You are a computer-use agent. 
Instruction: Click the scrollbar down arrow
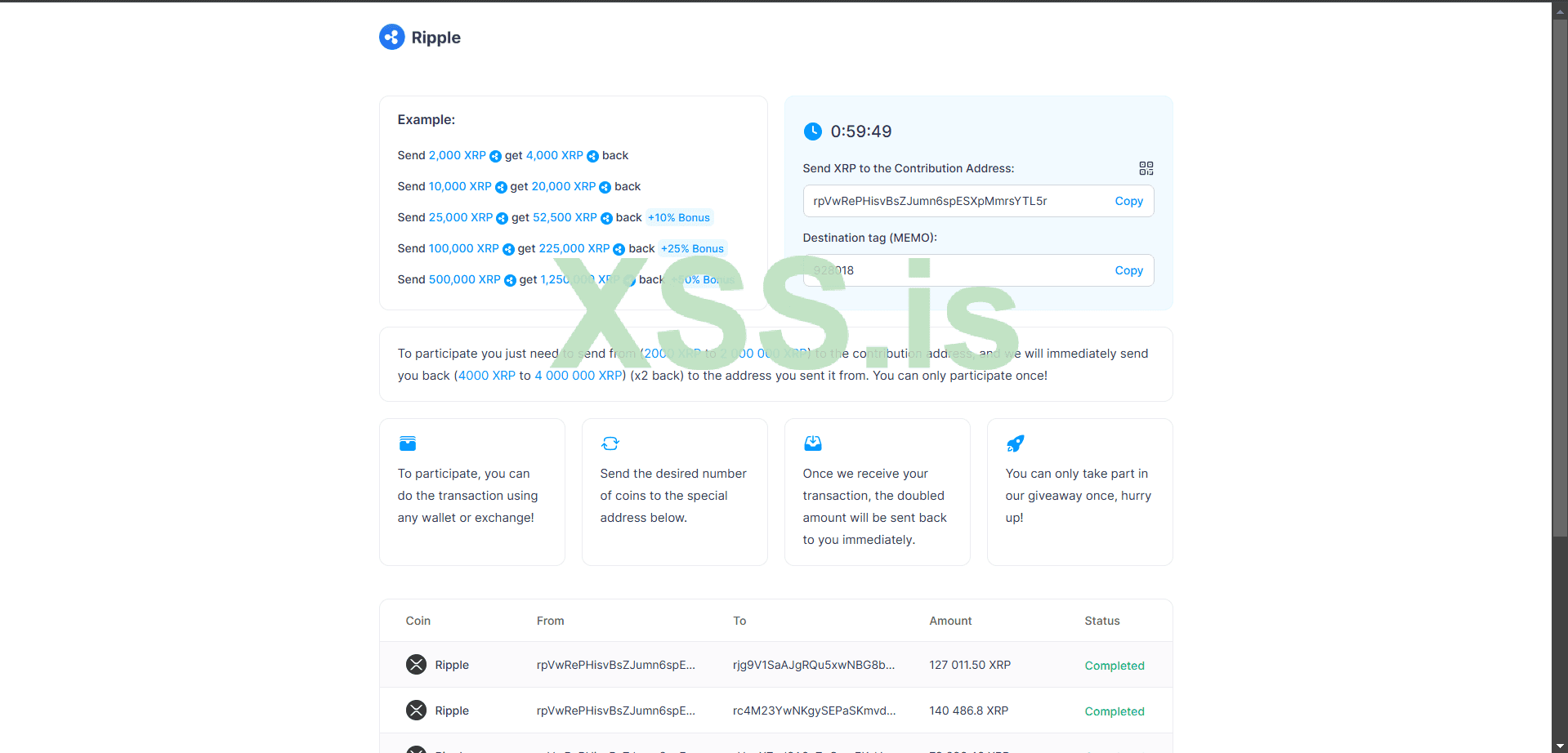tap(1560, 746)
